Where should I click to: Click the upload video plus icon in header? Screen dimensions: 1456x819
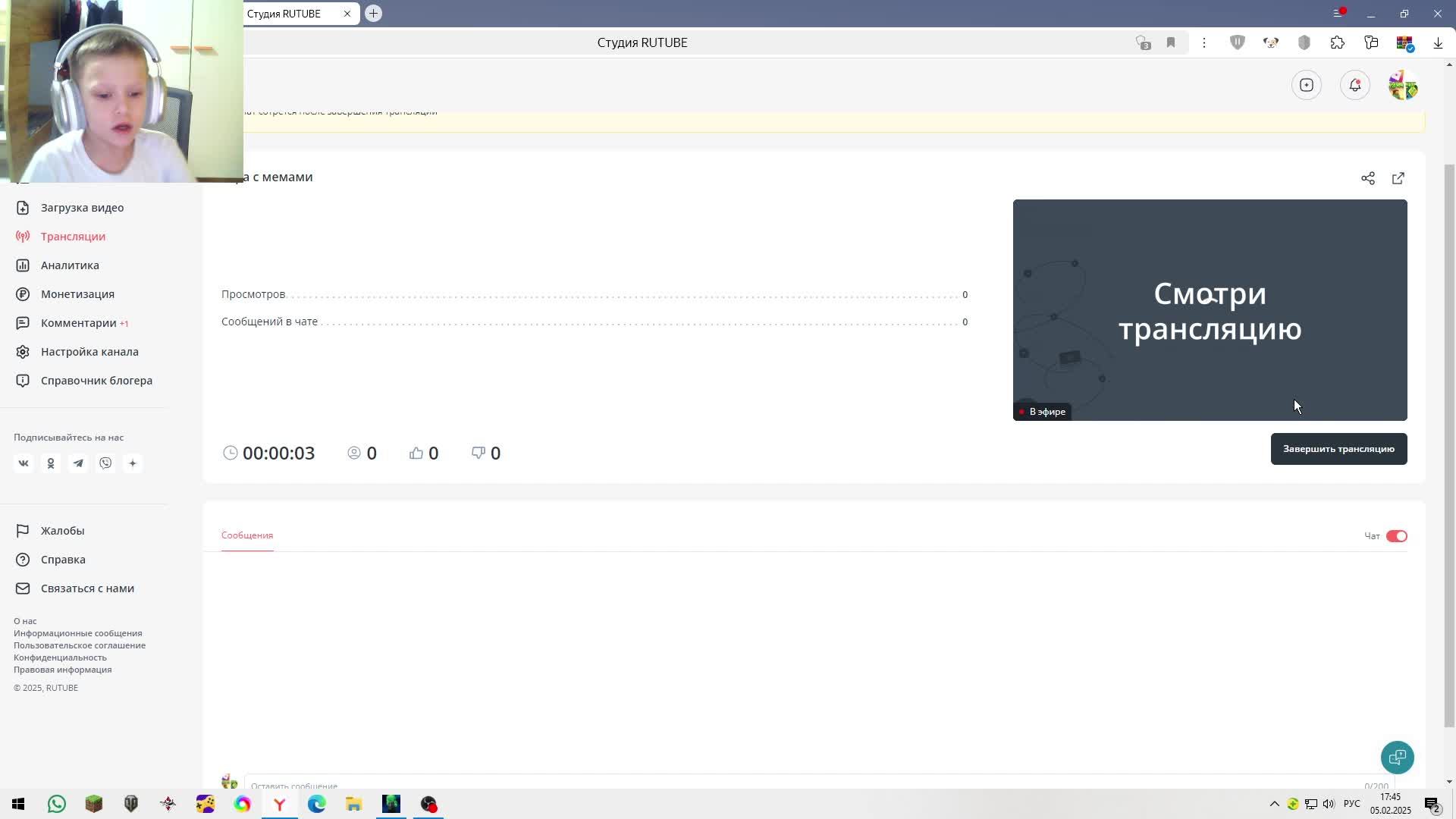click(1307, 85)
